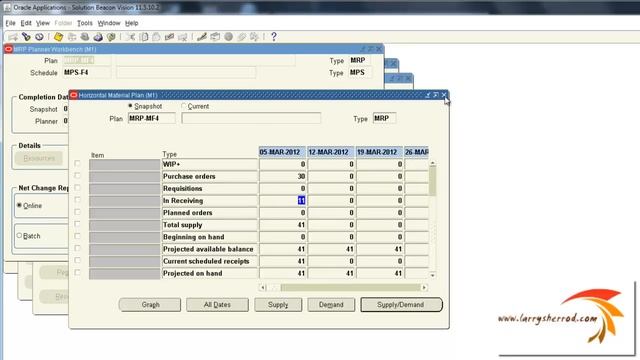Screen dimensions: 640x360
Task: Tick the checkbox for WIP+ row
Action: coord(77,164)
